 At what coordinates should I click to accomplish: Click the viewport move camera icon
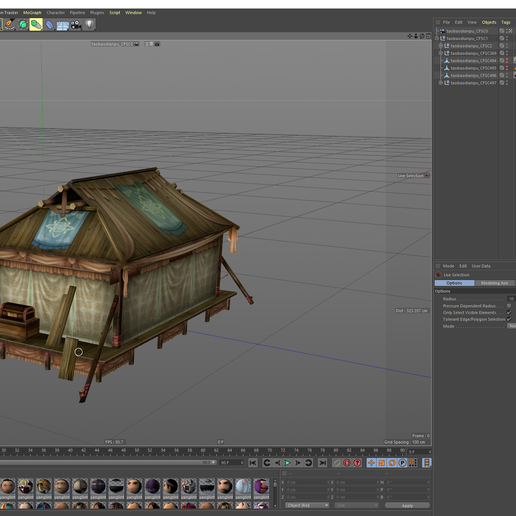[x=410, y=36]
